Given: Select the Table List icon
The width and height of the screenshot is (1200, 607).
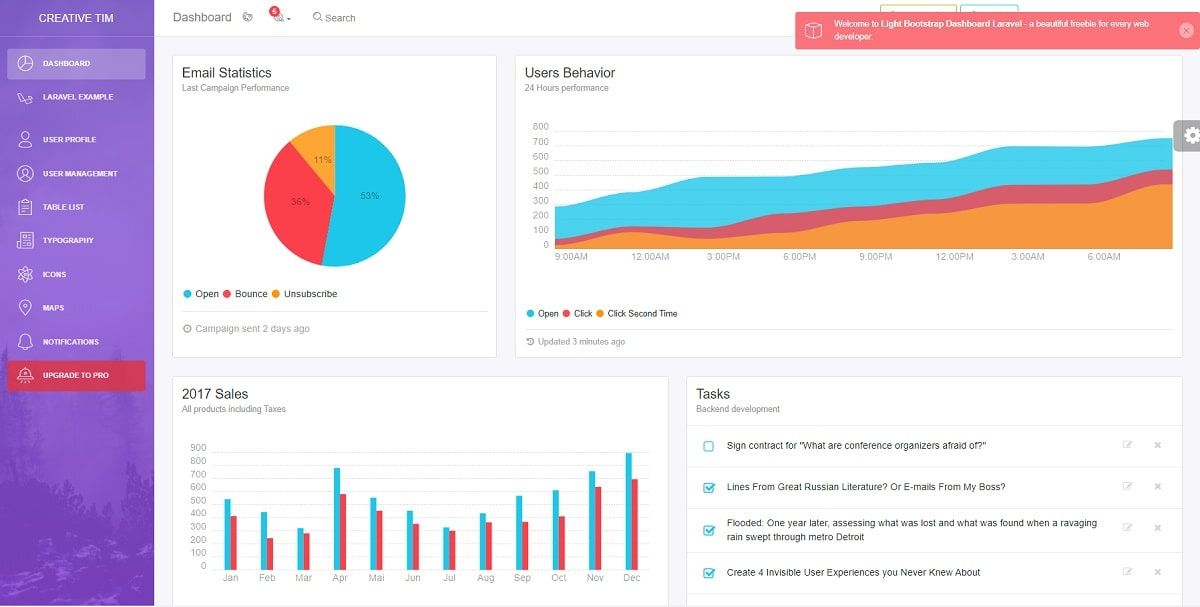Looking at the screenshot, I should point(27,207).
